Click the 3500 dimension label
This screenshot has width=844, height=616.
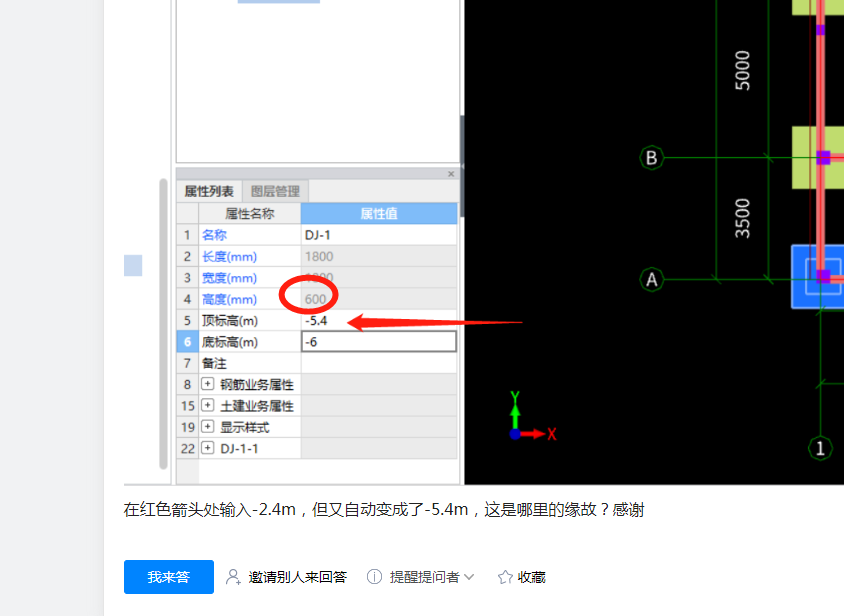pyautogui.click(x=742, y=219)
